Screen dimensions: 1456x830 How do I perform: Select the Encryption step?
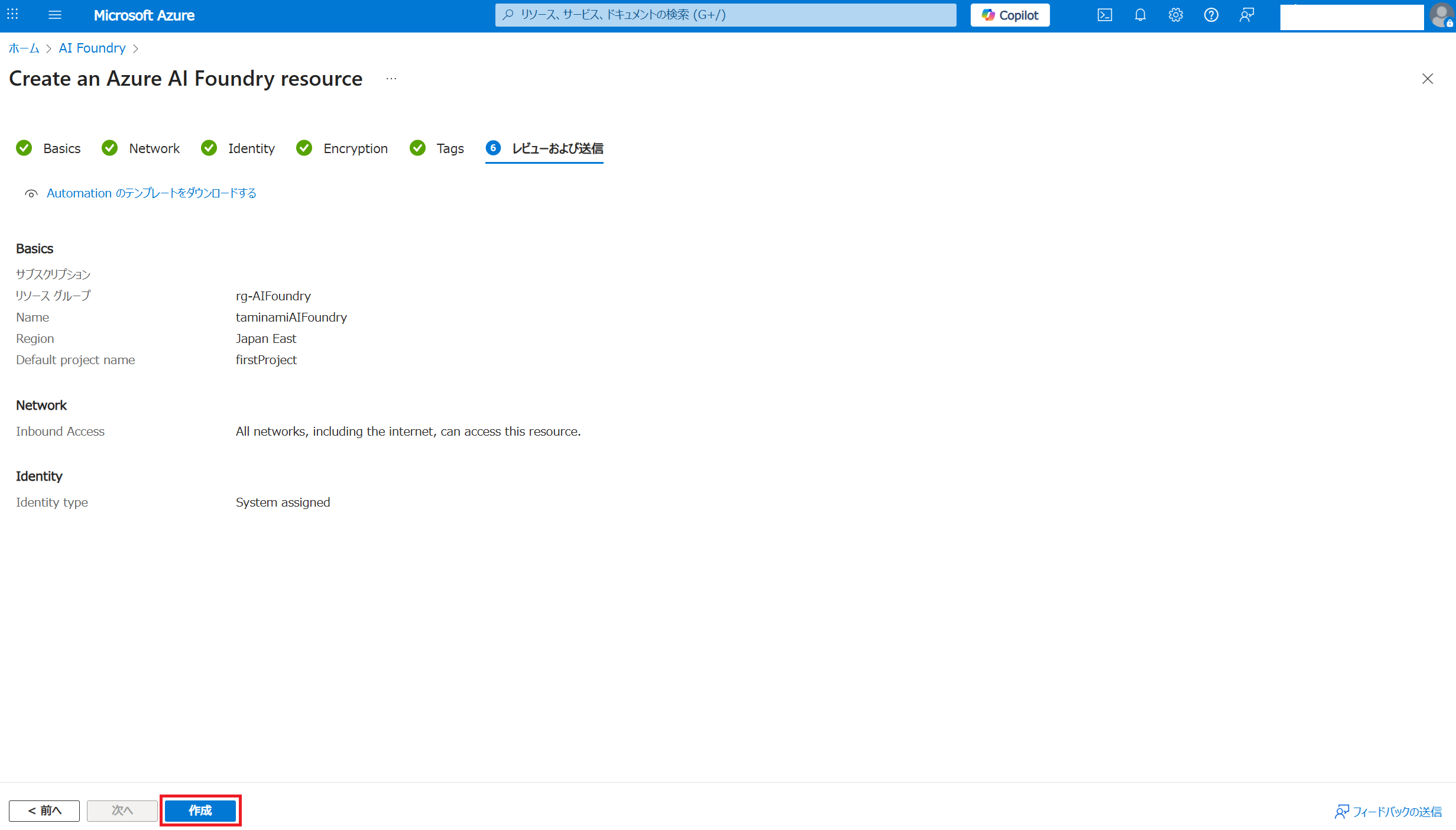(x=355, y=148)
